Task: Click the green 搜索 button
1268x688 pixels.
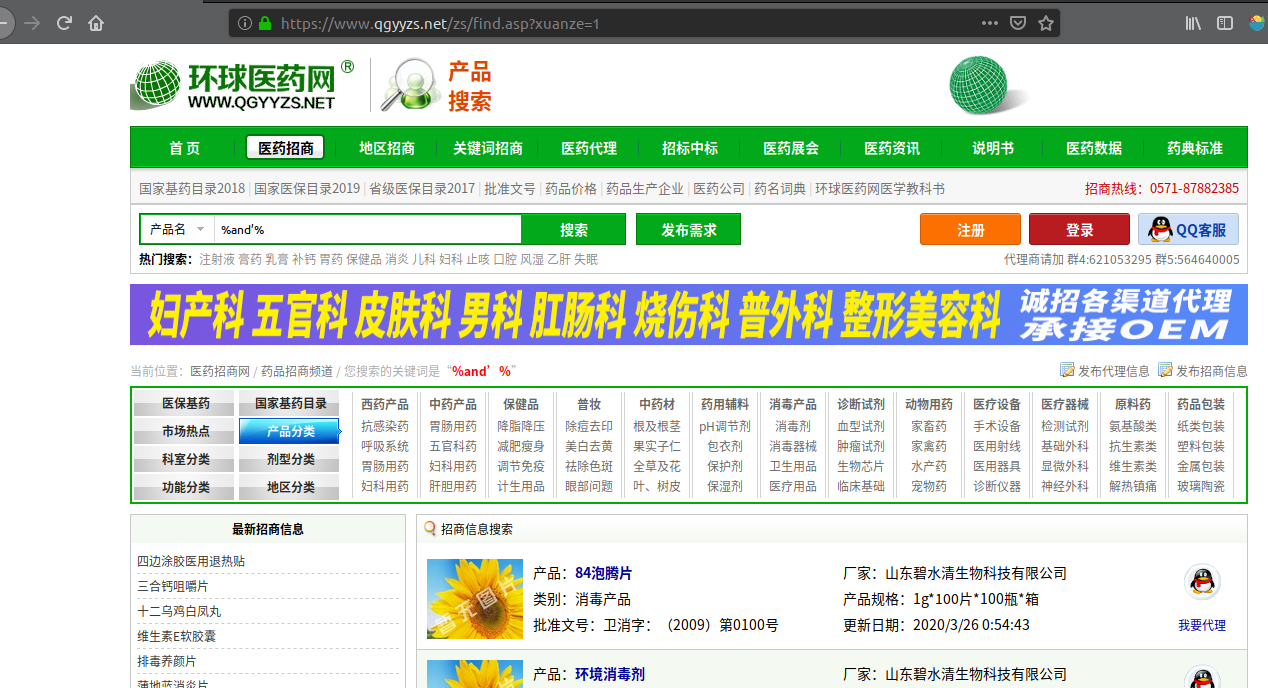Action: click(x=574, y=229)
